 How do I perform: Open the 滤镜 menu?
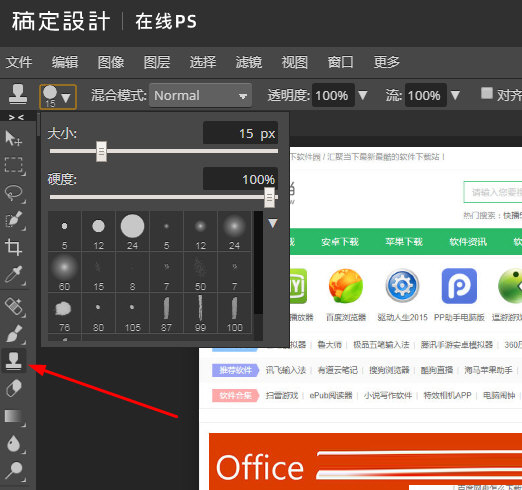[249, 62]
